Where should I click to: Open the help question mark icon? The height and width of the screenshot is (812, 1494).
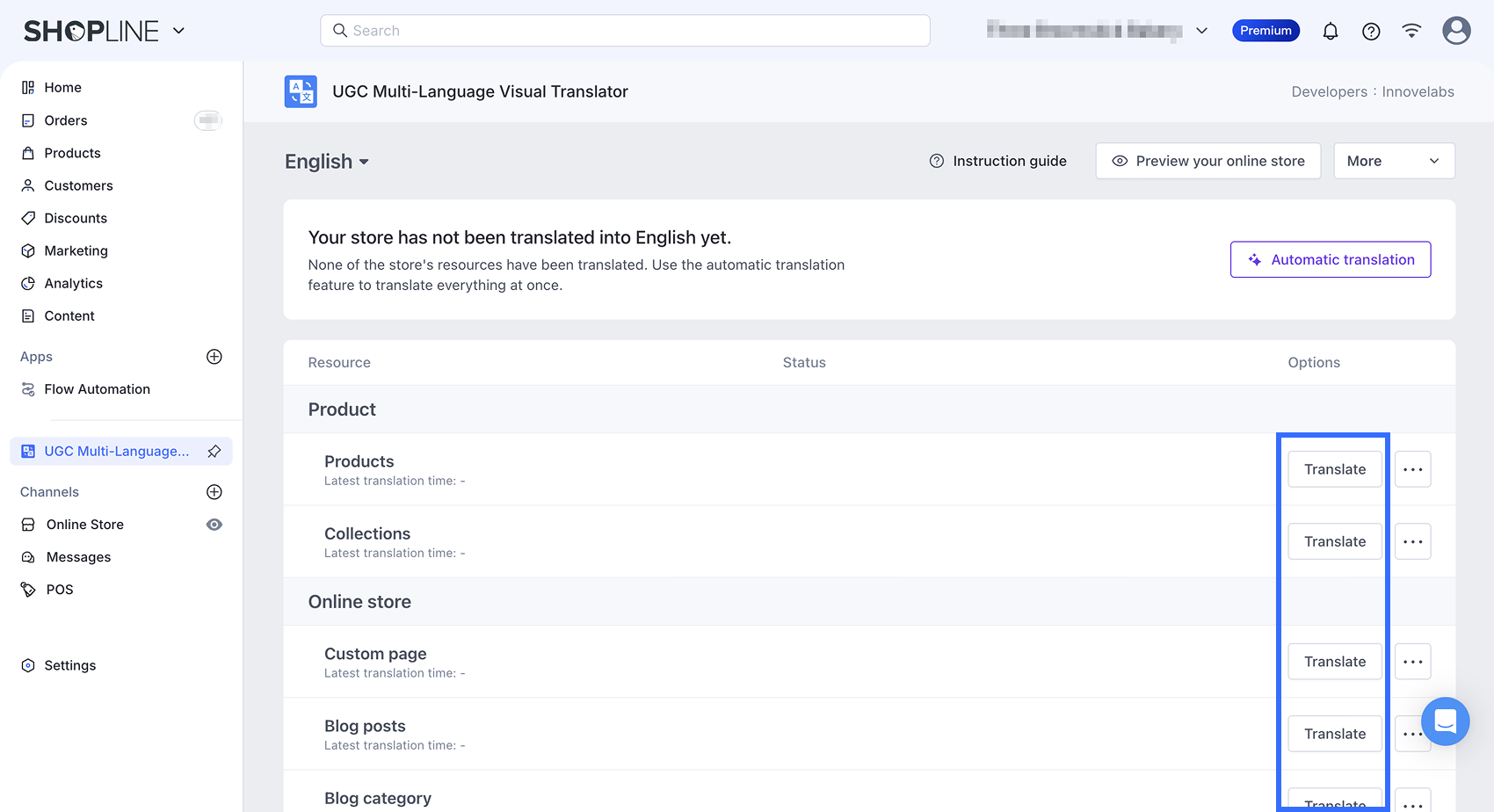pyautogui.click(x=1371, y=32)
